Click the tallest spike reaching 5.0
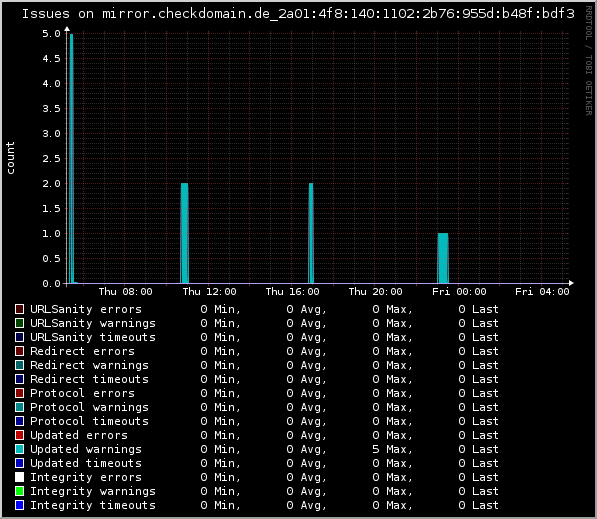This screenshot has width=597, height=519. click(71, 158)
